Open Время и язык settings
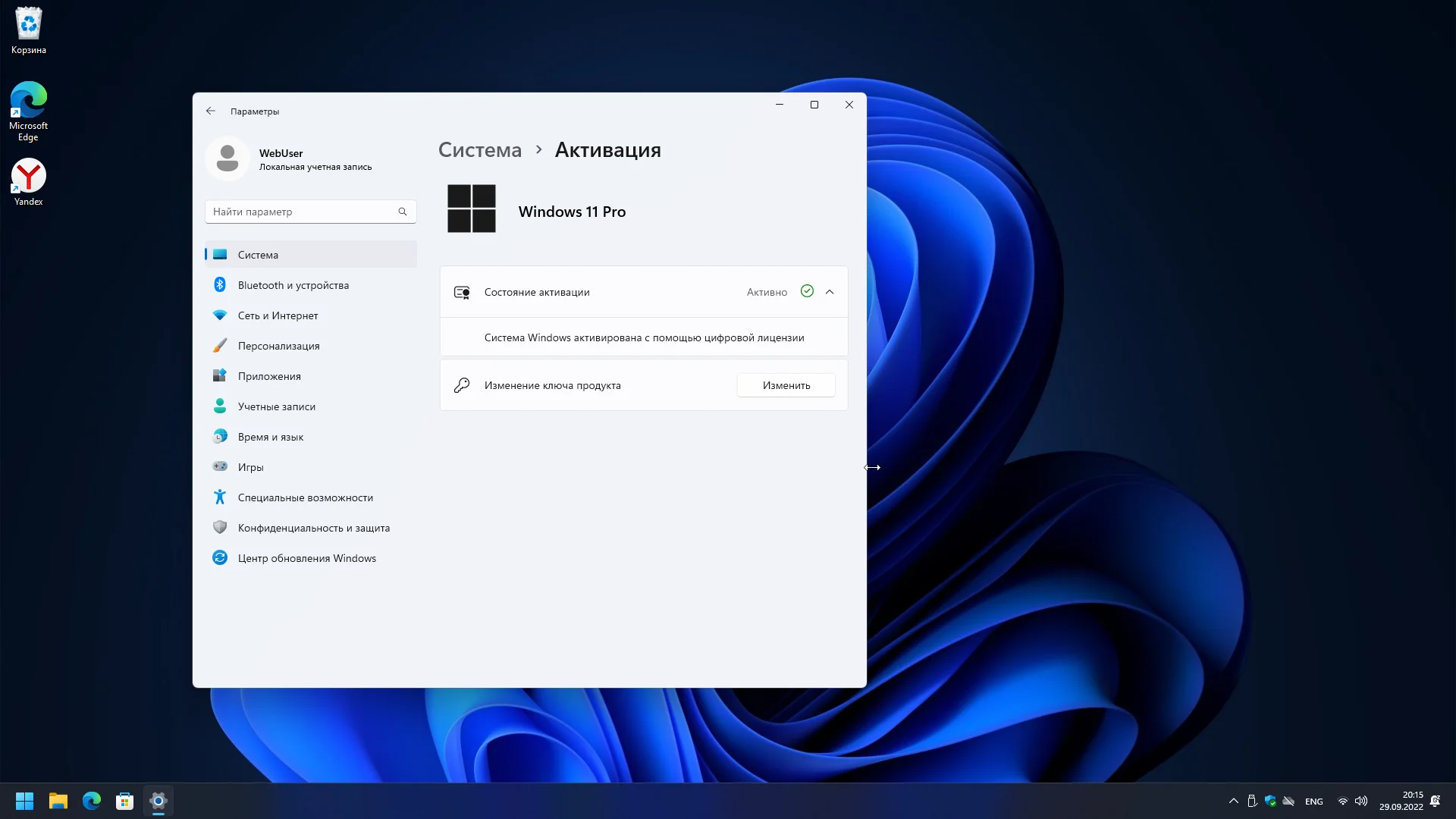Viewport: 1456px width, 819px height. tap(270, 437)
